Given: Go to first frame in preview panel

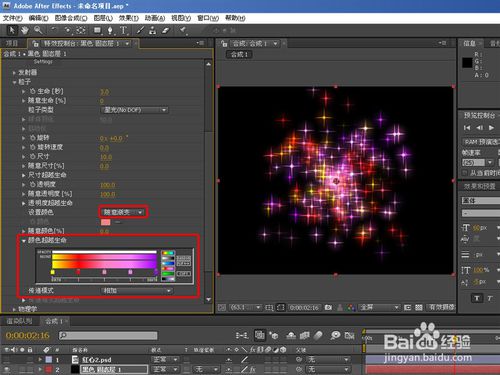Looking at the screenshot, I should (467, 128).
